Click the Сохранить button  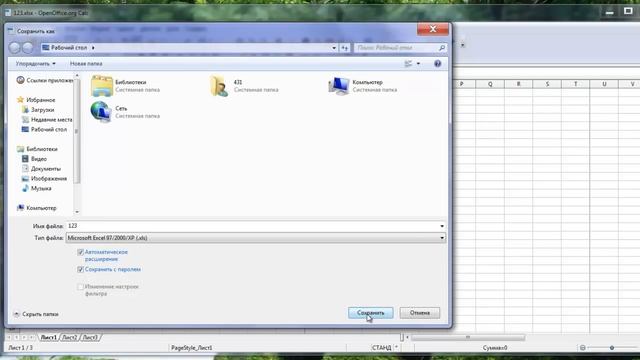click(371, 313)
